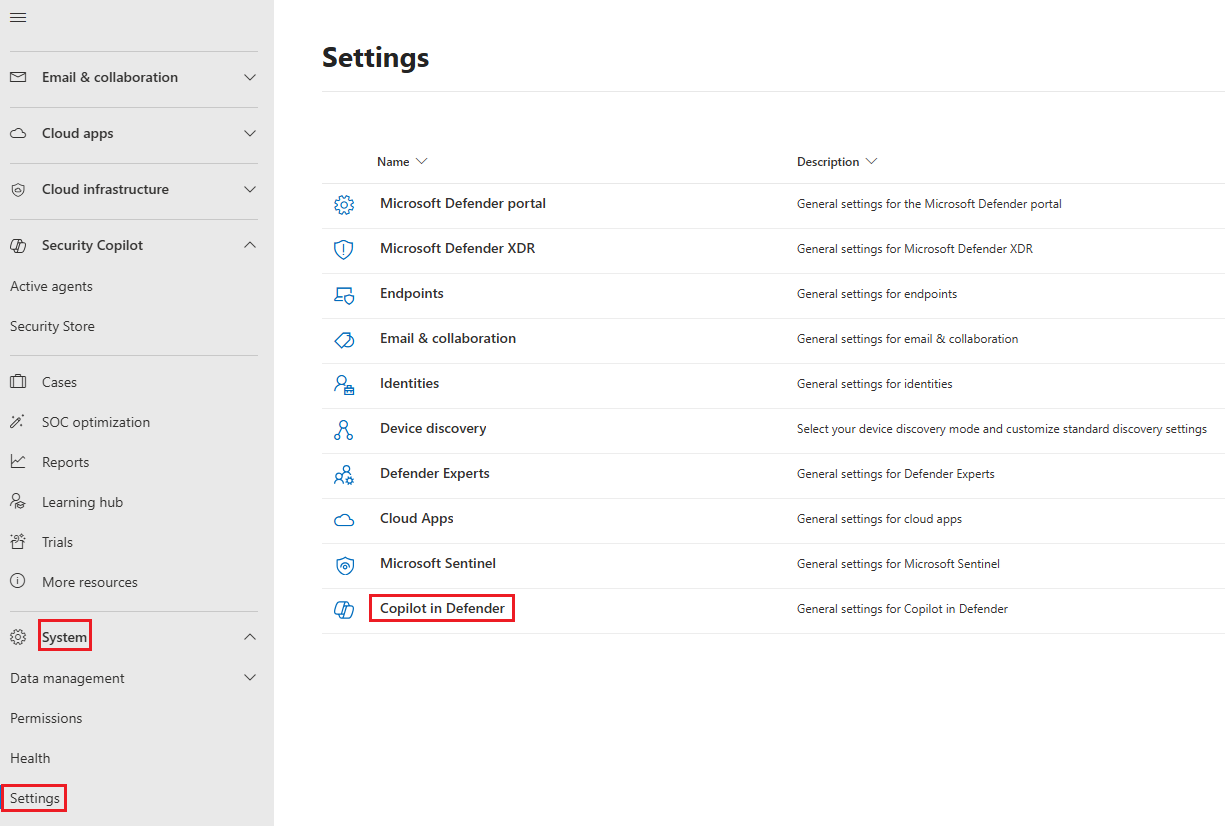Open Microsoft Defender portal settings
This screenshot has width=1225, height=826.
[463, 203]
